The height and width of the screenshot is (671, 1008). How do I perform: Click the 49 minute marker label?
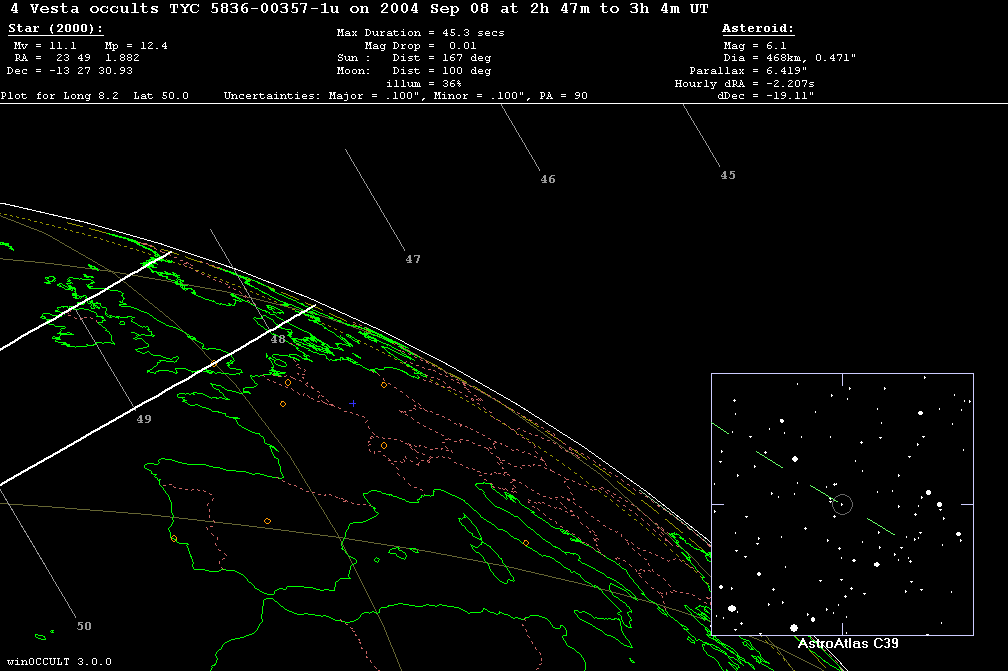tap(144, 419)
